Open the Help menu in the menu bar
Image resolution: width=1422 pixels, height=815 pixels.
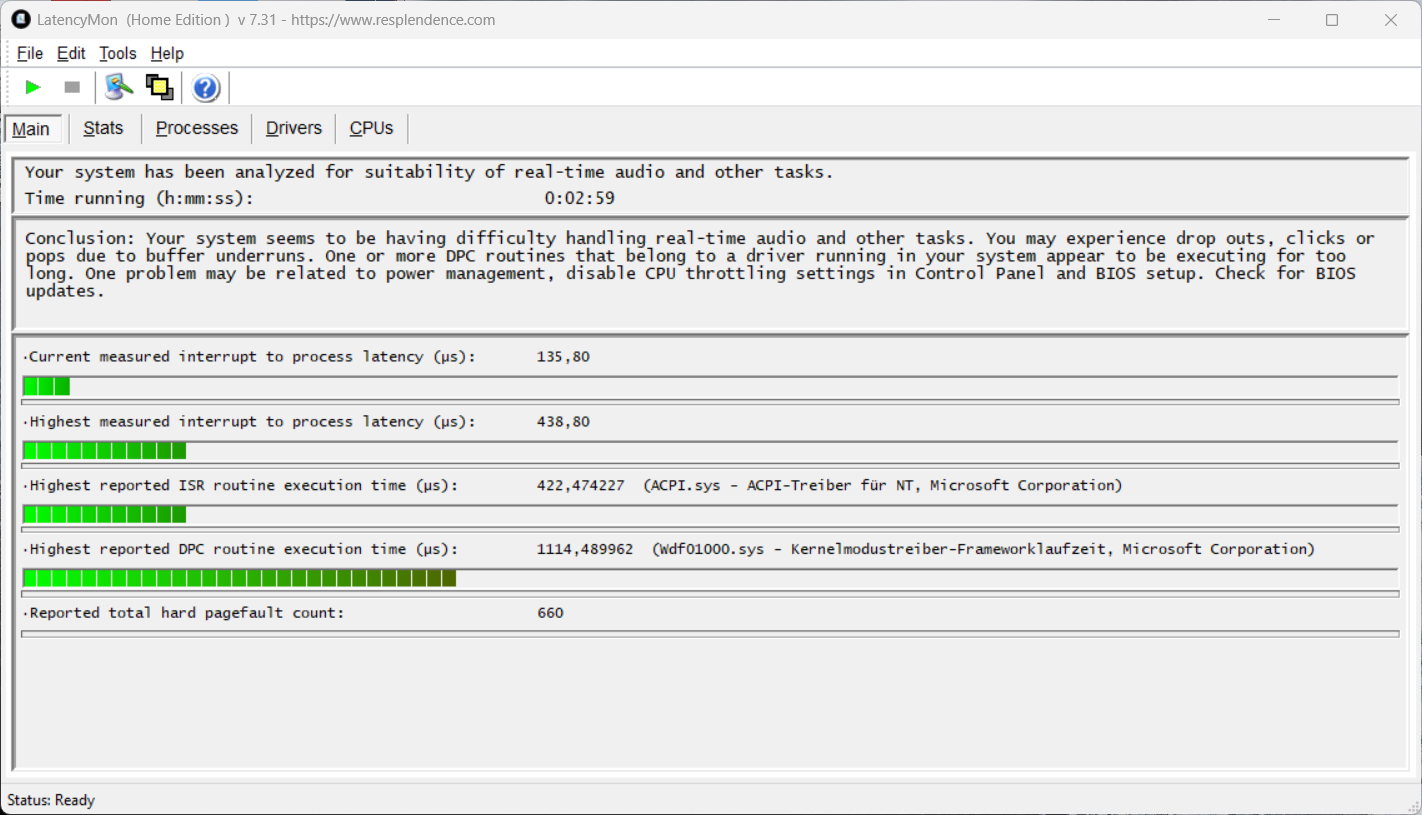tap(167, 54)
